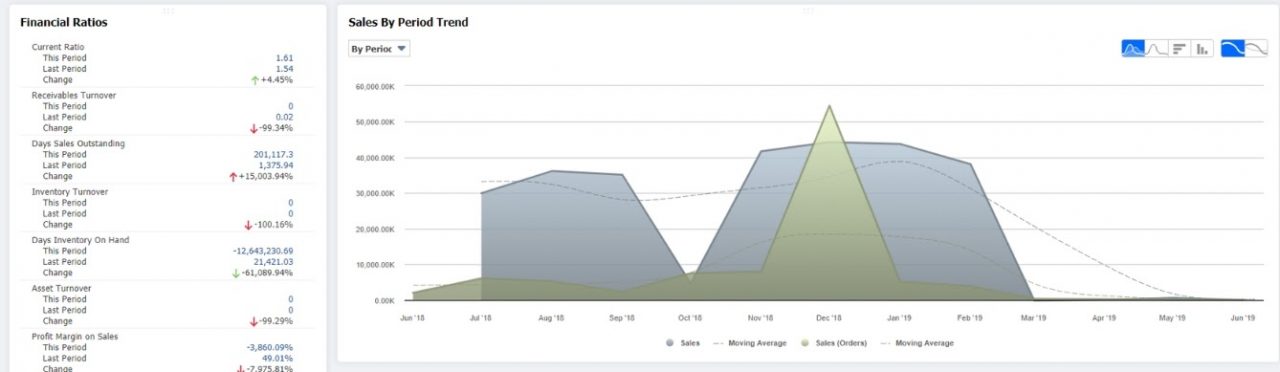
Task: Click the Sales legend color marker
Action: pos(669,343)
